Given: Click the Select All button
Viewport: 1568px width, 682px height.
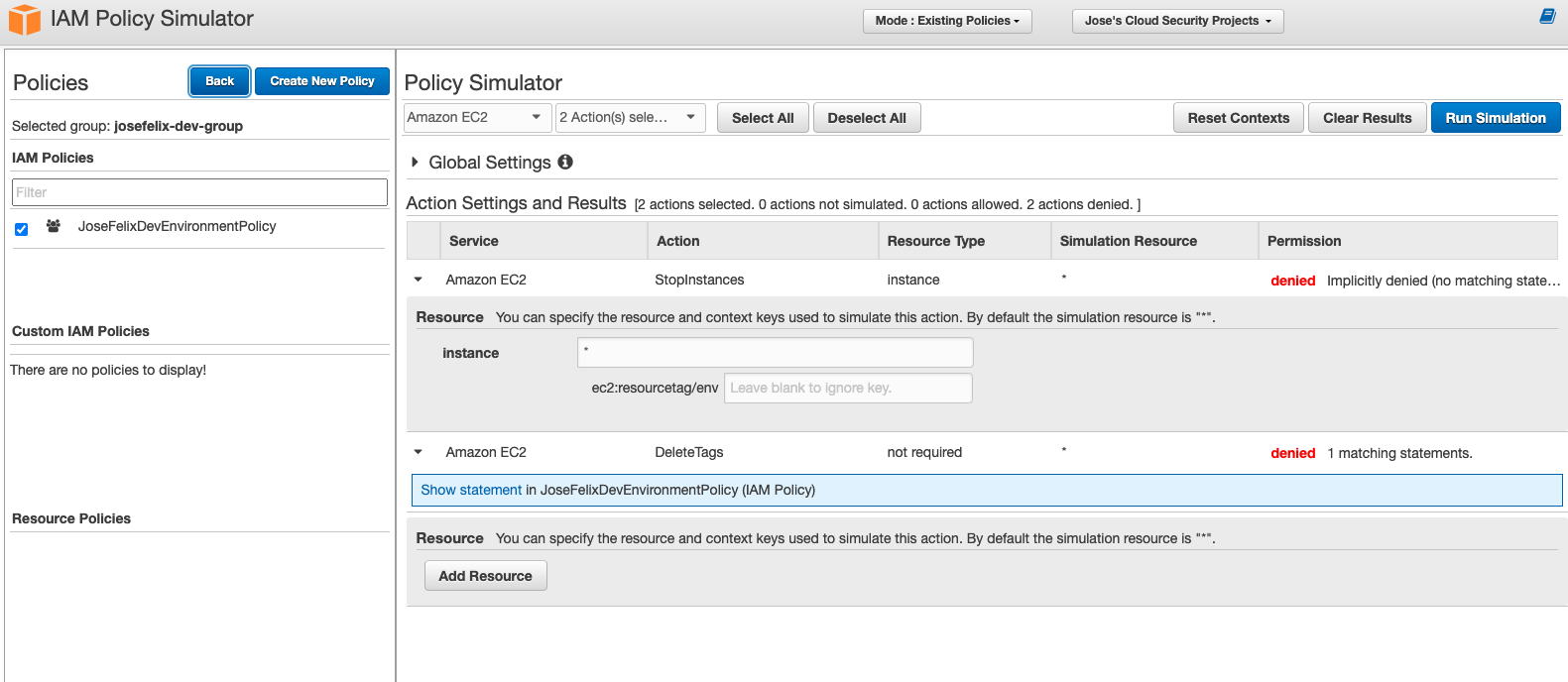Looking at the screenshot, I should pyautogui.click(x=763, y=118).
